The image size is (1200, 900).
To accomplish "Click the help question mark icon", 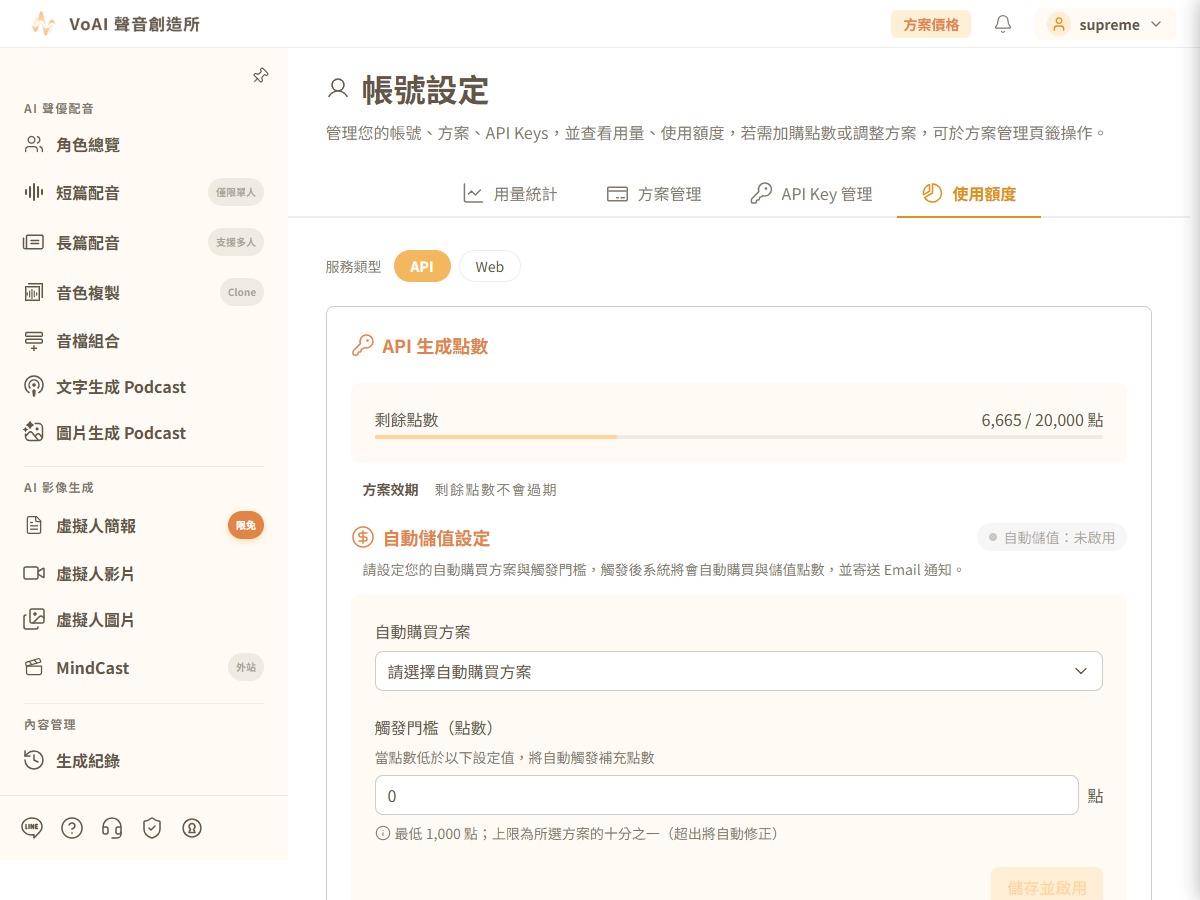I will (x=72, y=828).
